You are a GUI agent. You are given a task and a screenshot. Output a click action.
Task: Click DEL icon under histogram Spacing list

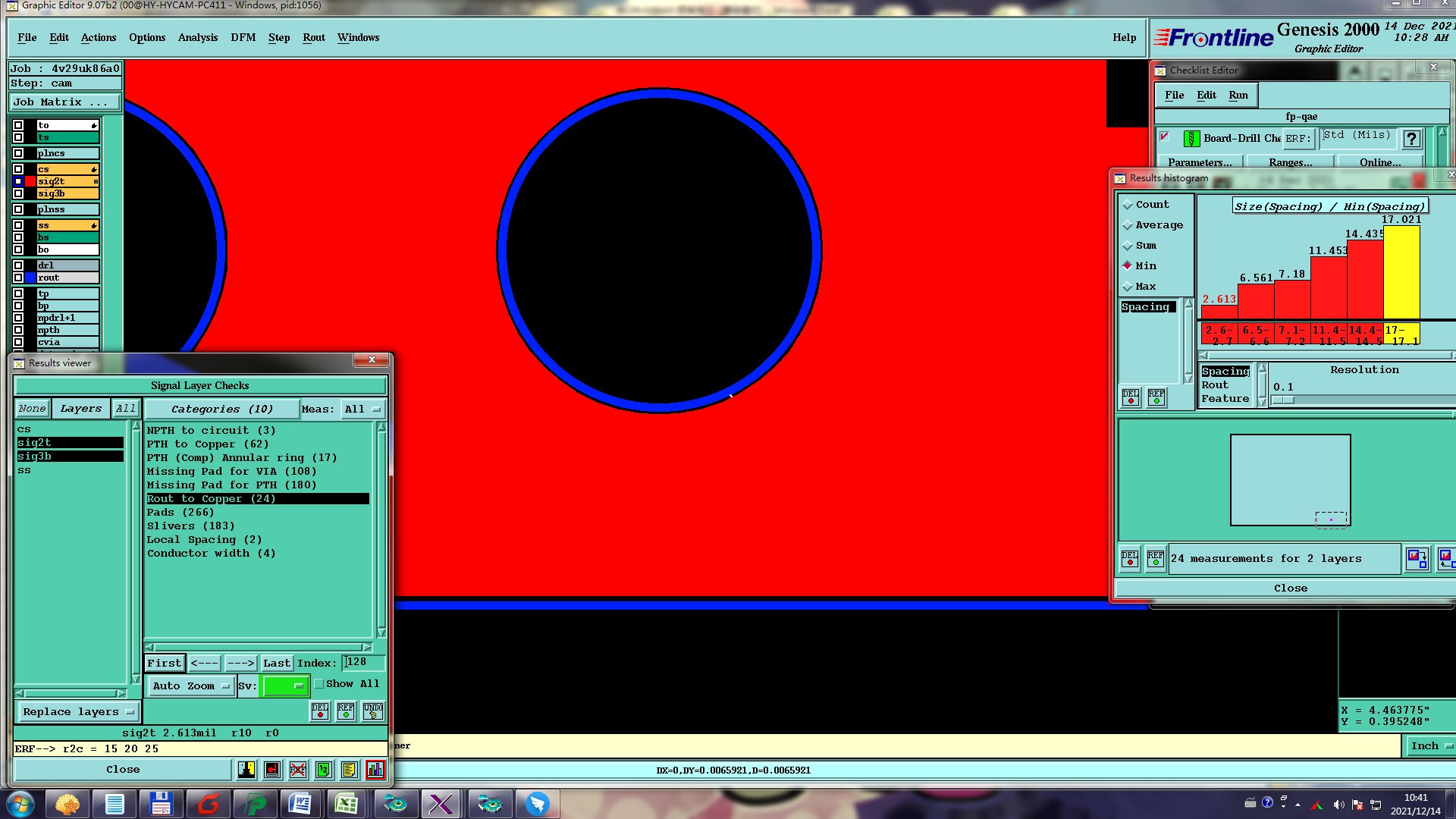click(x=1131, y=397)
